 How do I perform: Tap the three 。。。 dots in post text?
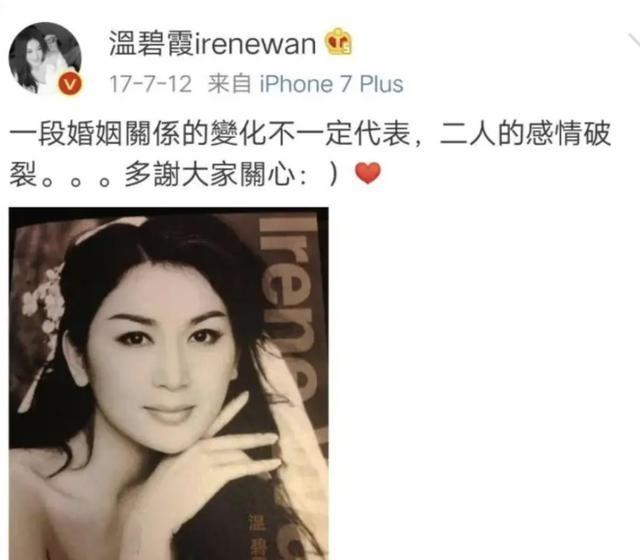click(x=76, y=180)
